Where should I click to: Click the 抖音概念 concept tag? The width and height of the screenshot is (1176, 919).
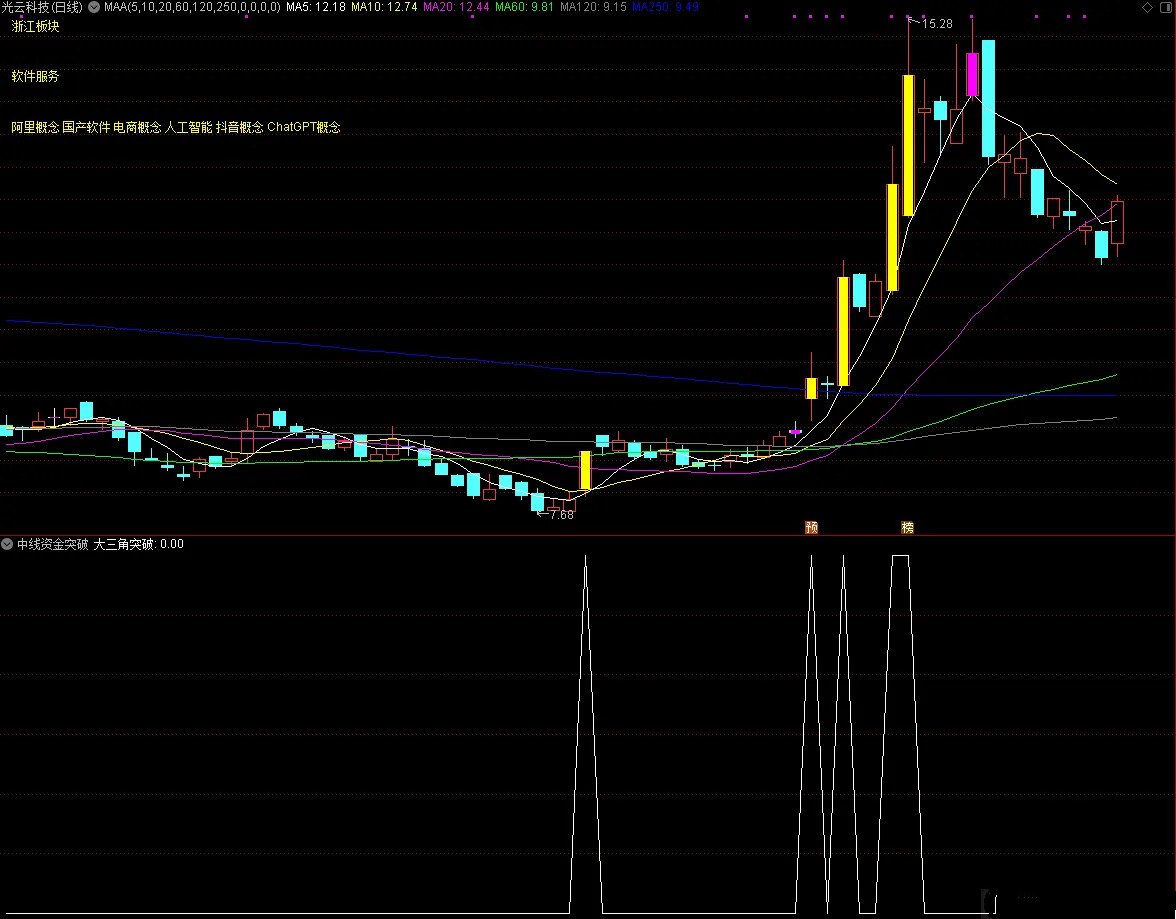click(x=240, y=127)
